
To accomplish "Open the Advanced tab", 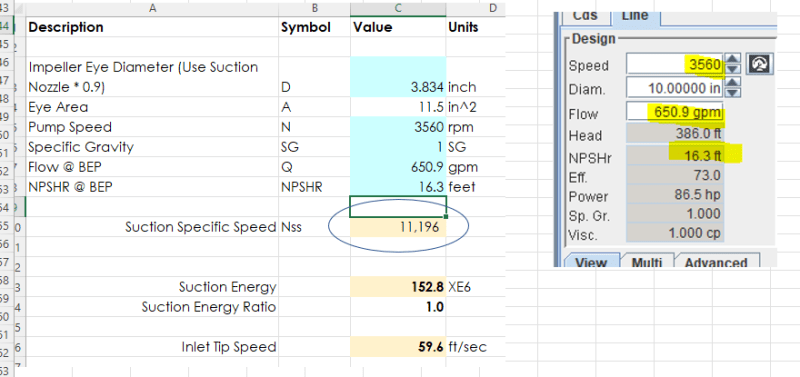I will pos(716,261).
